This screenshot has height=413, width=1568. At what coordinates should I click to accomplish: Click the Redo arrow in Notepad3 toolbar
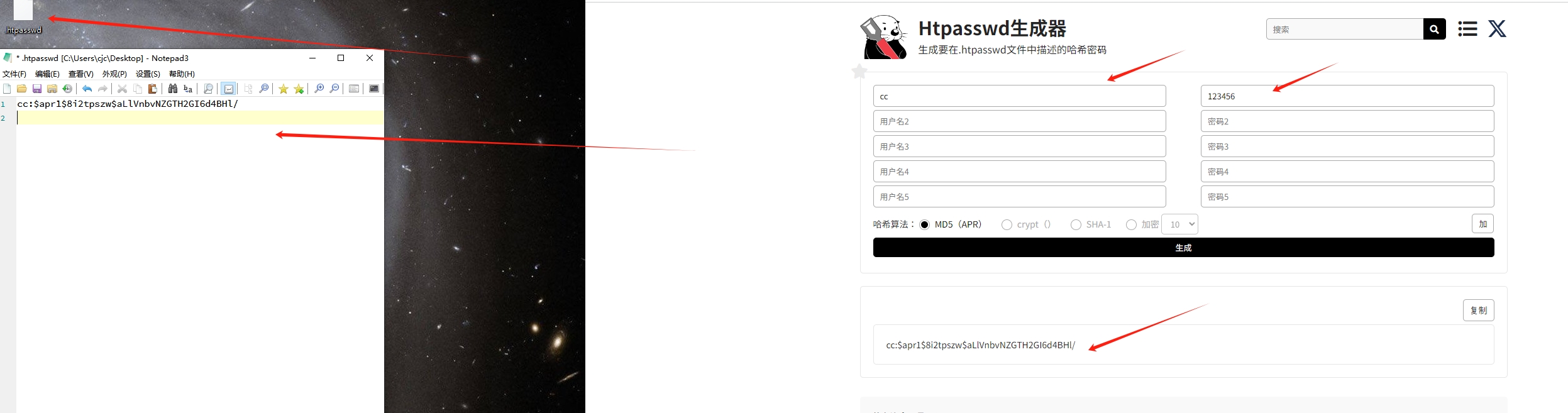tap(102, 89)
